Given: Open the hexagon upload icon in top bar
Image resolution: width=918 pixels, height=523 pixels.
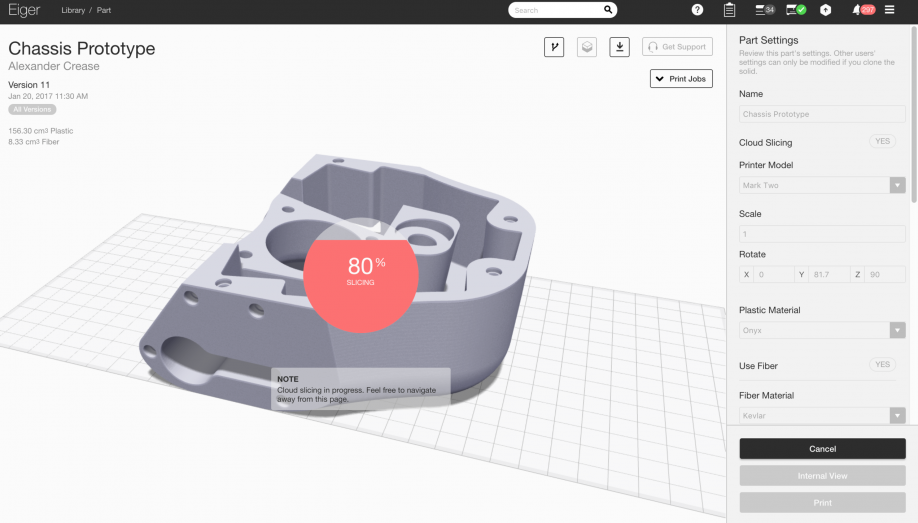Looking at the screenshot, I should click(825, 10).
